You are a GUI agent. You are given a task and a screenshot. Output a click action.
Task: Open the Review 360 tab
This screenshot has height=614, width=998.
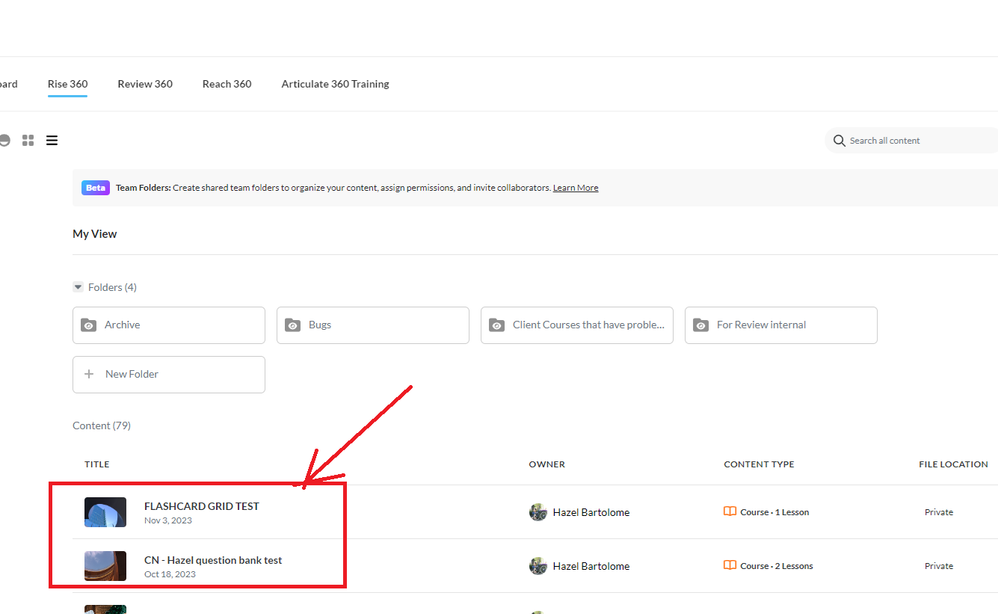(x=145, y=84)
